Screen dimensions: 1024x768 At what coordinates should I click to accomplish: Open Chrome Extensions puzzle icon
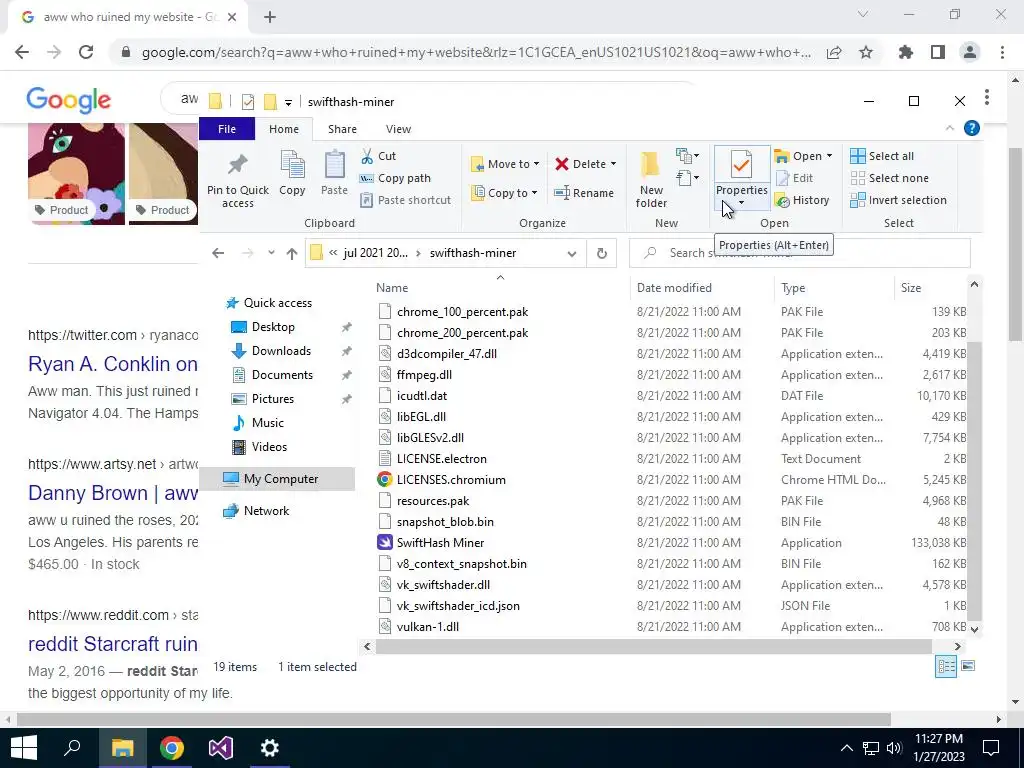(906, 52)
